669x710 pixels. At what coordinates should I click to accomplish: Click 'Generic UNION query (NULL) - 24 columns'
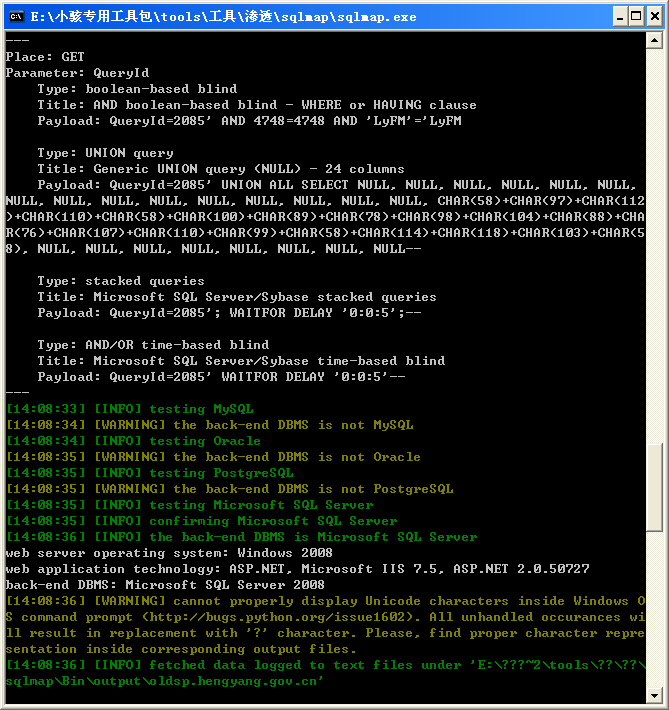coord(249,169)
